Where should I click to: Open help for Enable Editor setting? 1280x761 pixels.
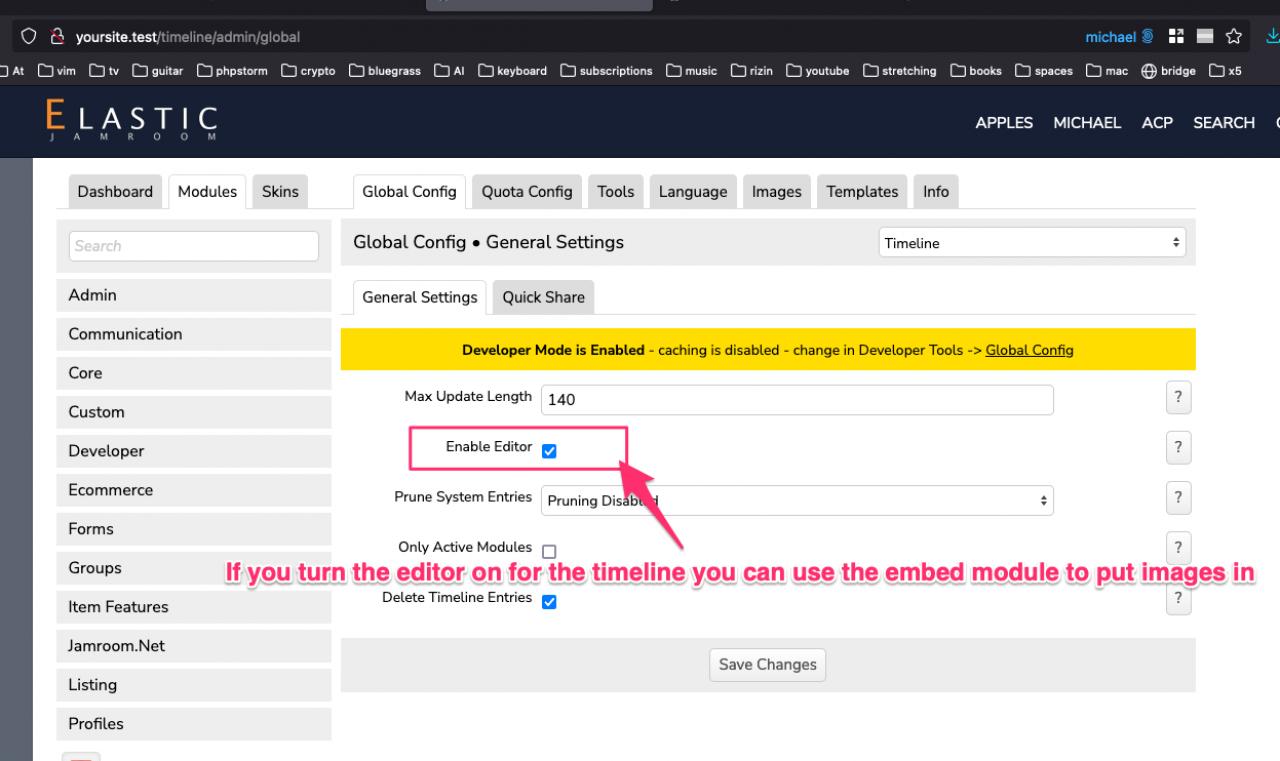pos(1178,447)
